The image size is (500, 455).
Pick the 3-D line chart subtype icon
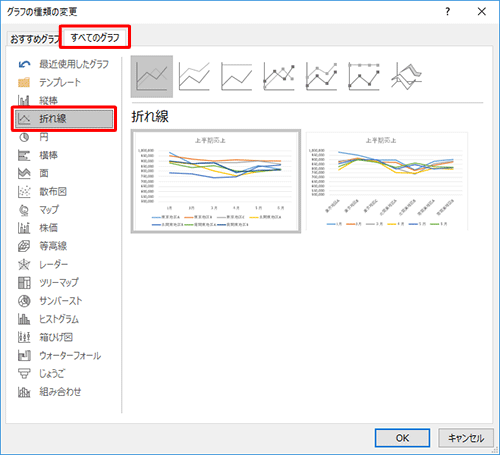tap(406, 76)
